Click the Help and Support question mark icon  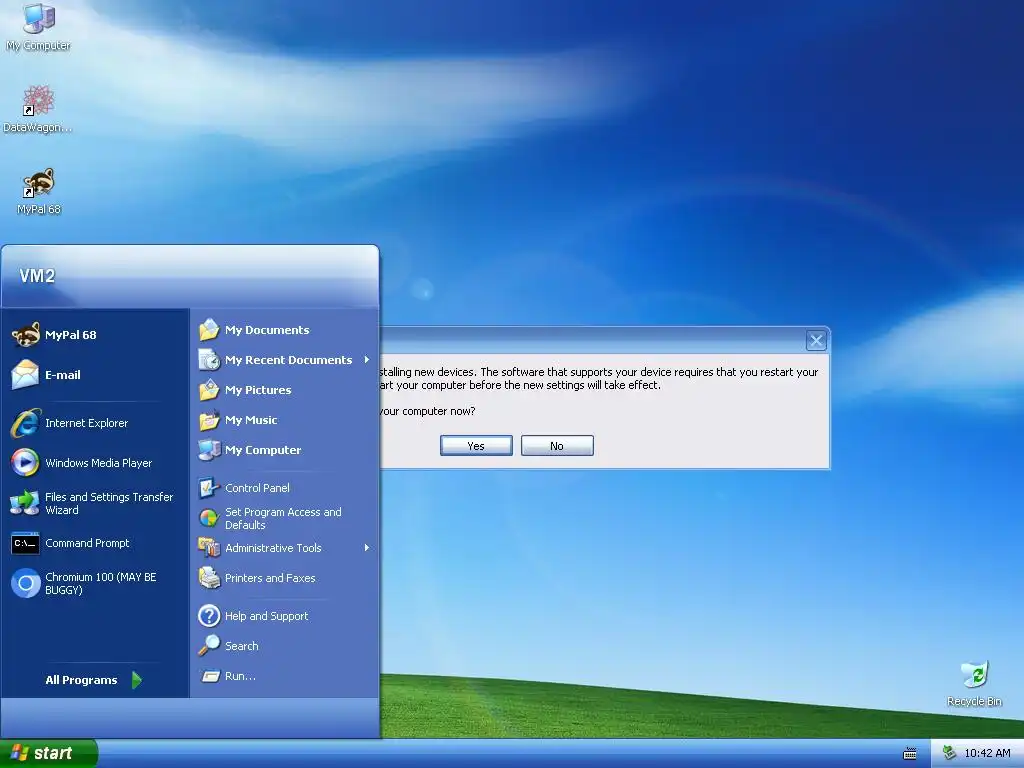pyautogui.click(x=209, y=616)
